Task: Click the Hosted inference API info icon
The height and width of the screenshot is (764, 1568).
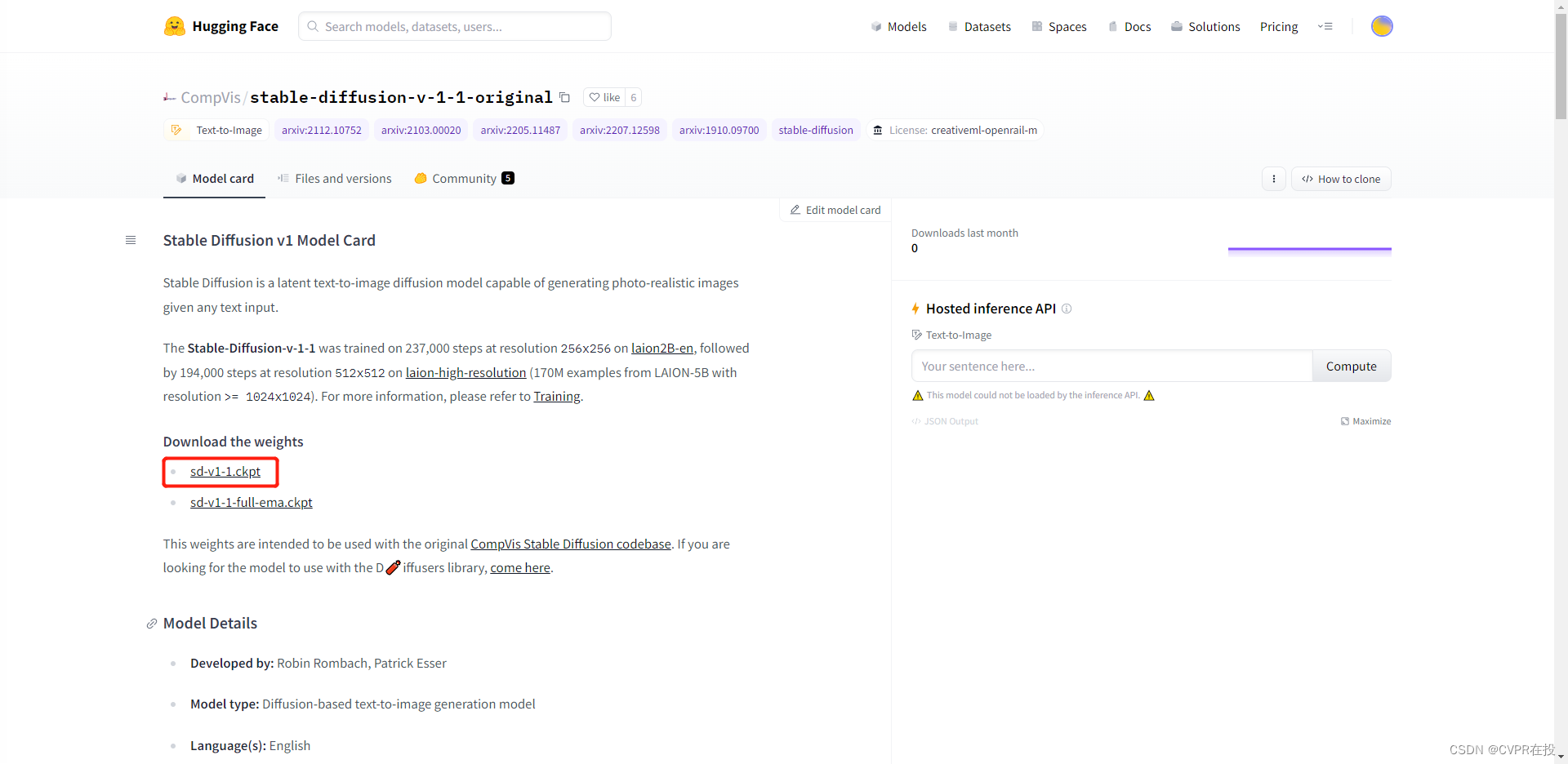Action: click(x=1067, y=309)
